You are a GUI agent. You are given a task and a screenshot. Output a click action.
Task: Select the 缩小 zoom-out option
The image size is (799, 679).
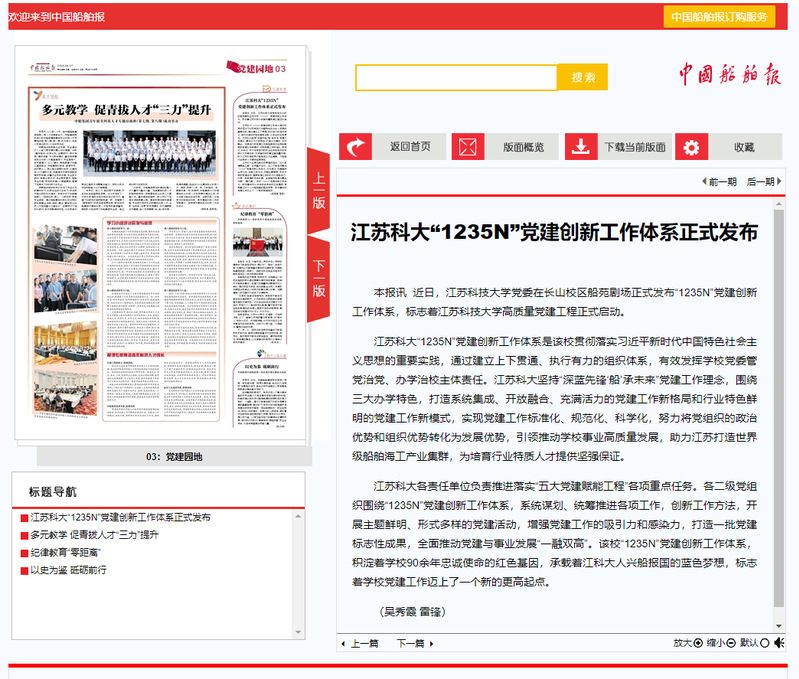732,643
